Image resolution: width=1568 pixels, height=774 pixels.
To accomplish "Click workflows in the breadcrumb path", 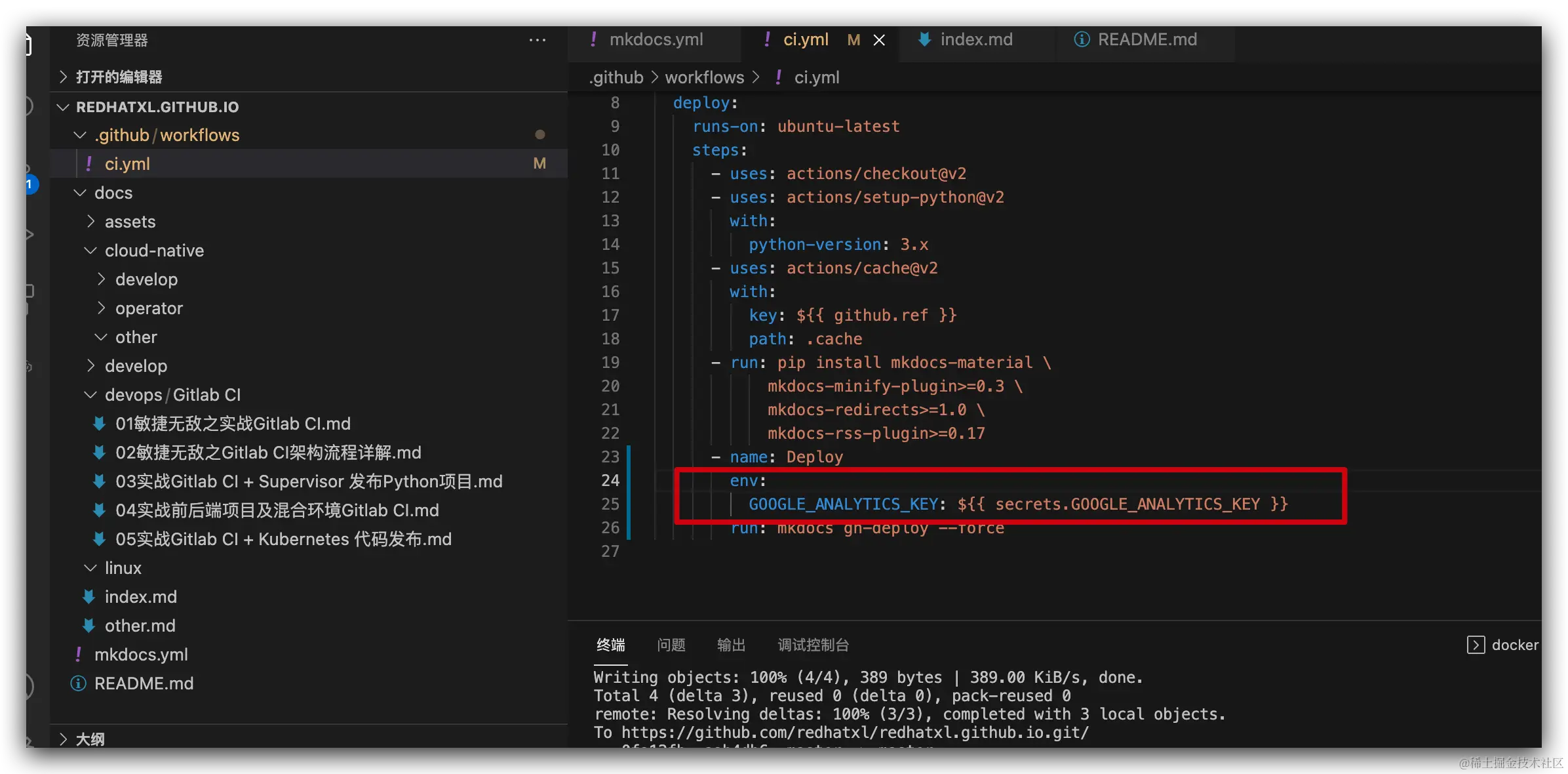I will coord(704,77).
